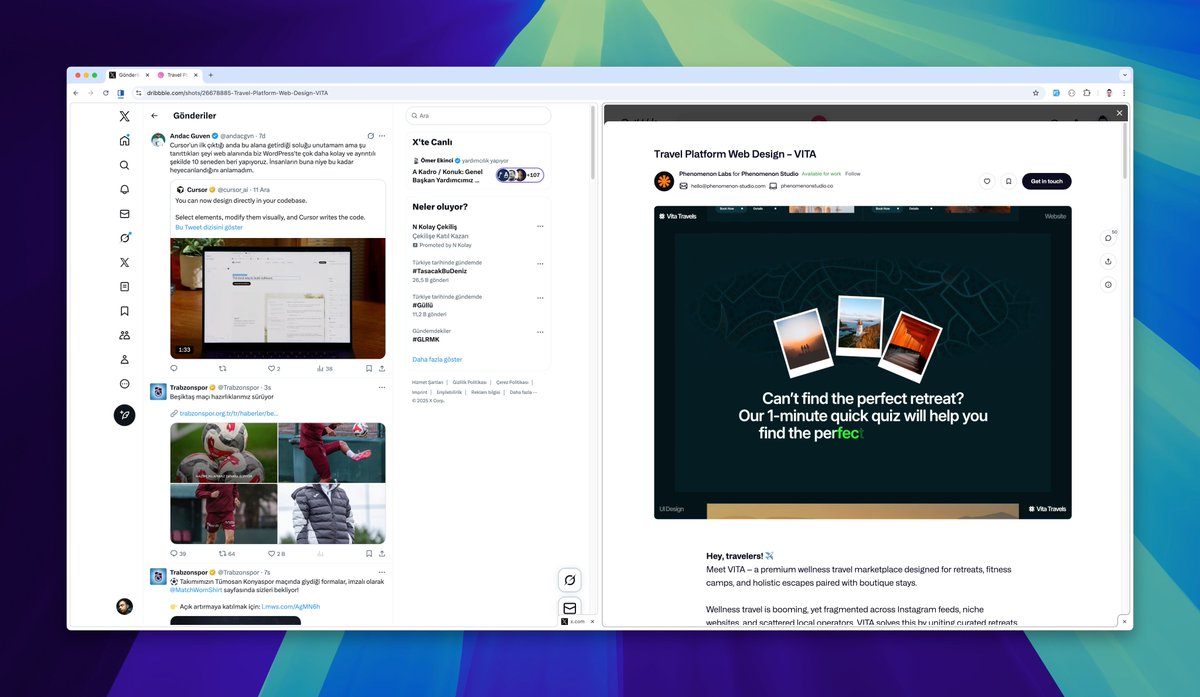This screenshot has height=697, width=1200.
Task: Share the Dribbble shot
Action: point(1108,261)
